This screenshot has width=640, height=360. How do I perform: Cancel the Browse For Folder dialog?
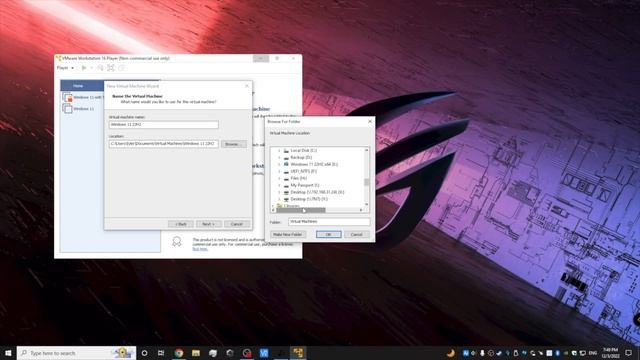click(x=357, y=235)
